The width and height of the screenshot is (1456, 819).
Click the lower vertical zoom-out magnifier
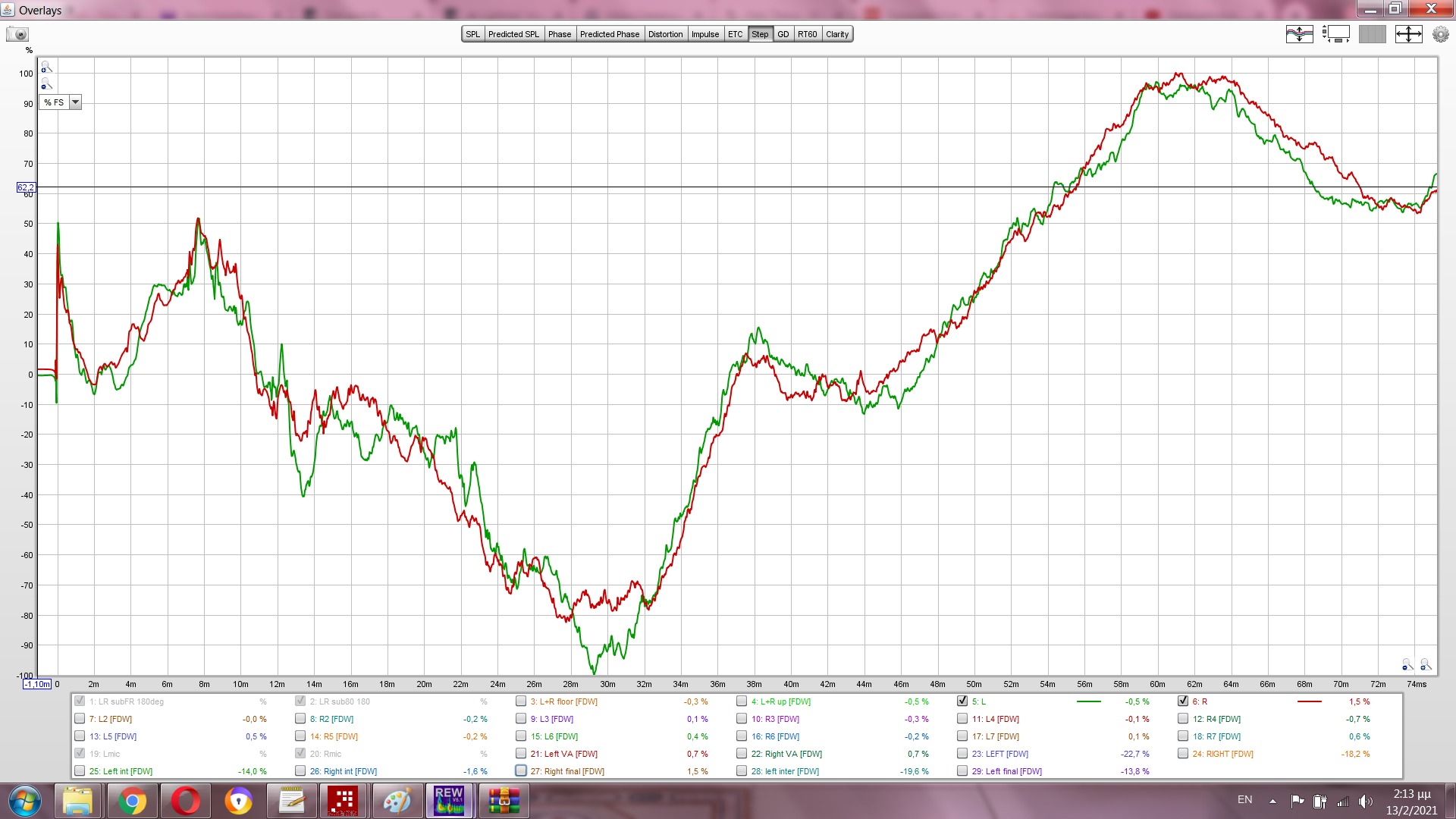click(46, 84)
